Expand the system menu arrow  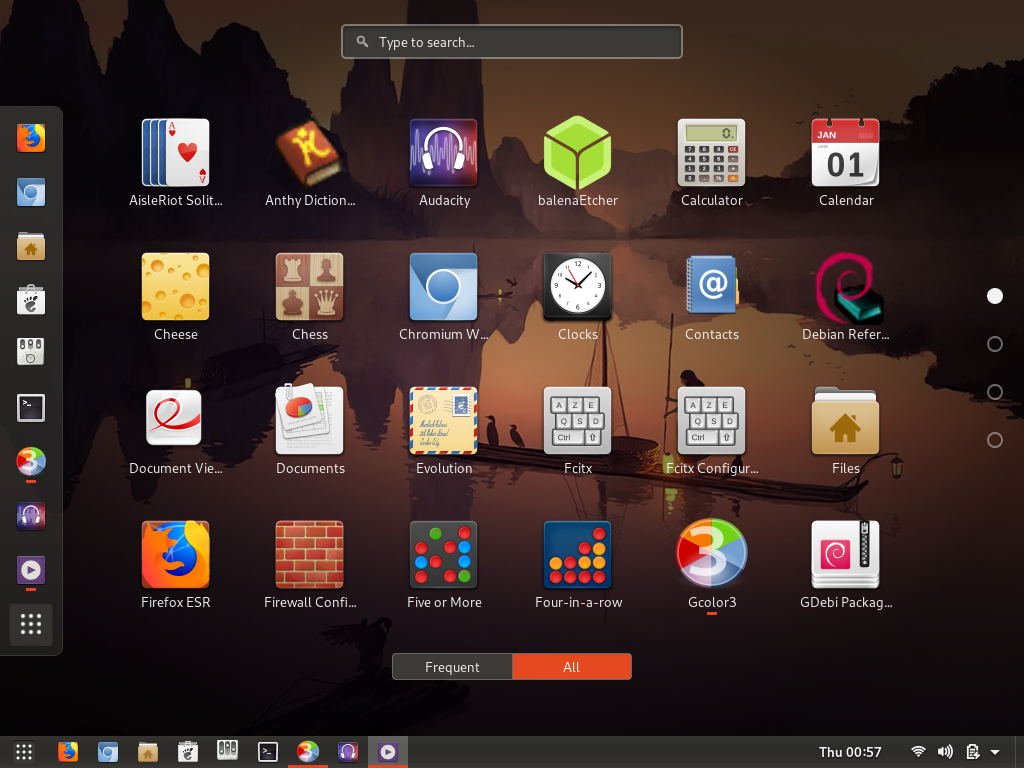click(995, 752)
